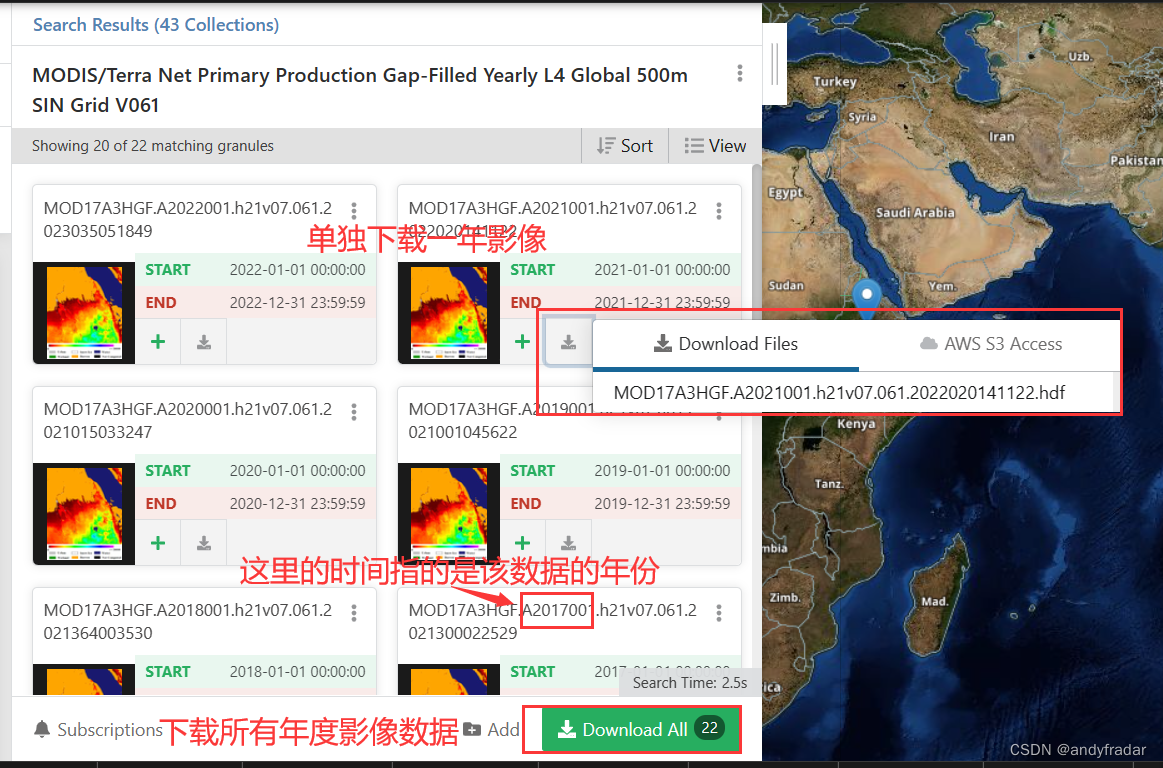Open the View options dropdown
Screen dimensions: 1163x768
pos(715,145)
